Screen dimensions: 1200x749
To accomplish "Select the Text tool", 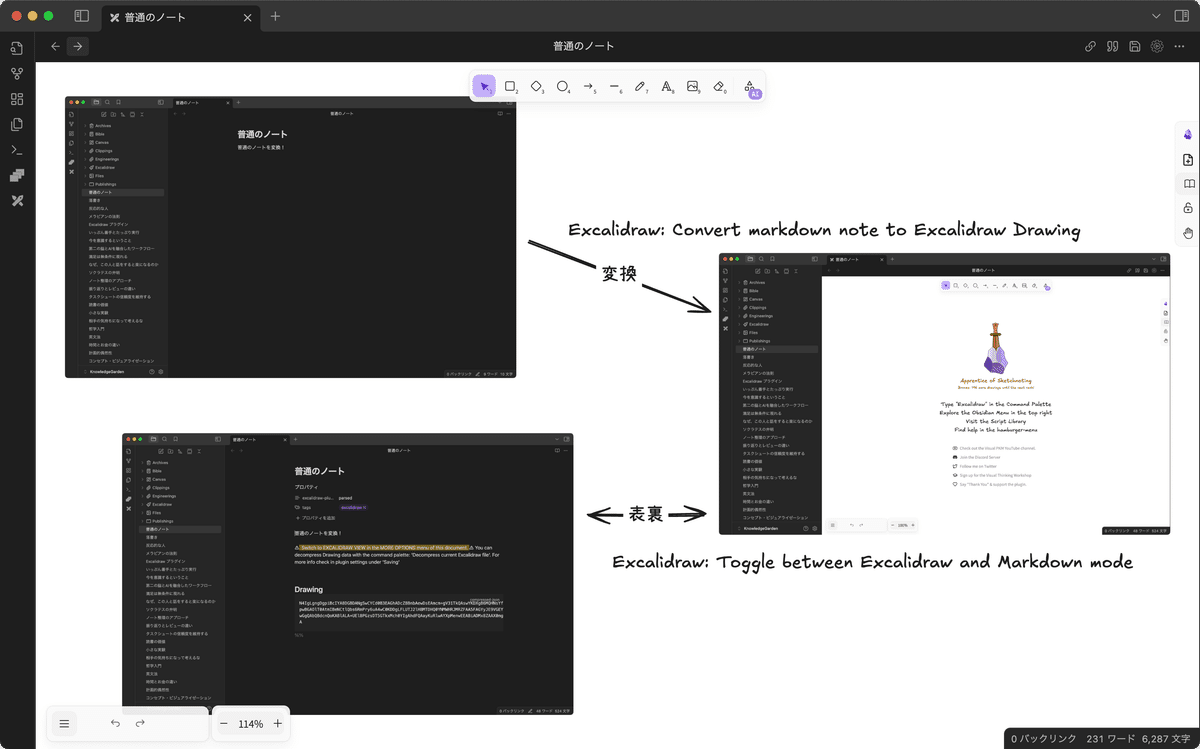I will coord(667,87).
